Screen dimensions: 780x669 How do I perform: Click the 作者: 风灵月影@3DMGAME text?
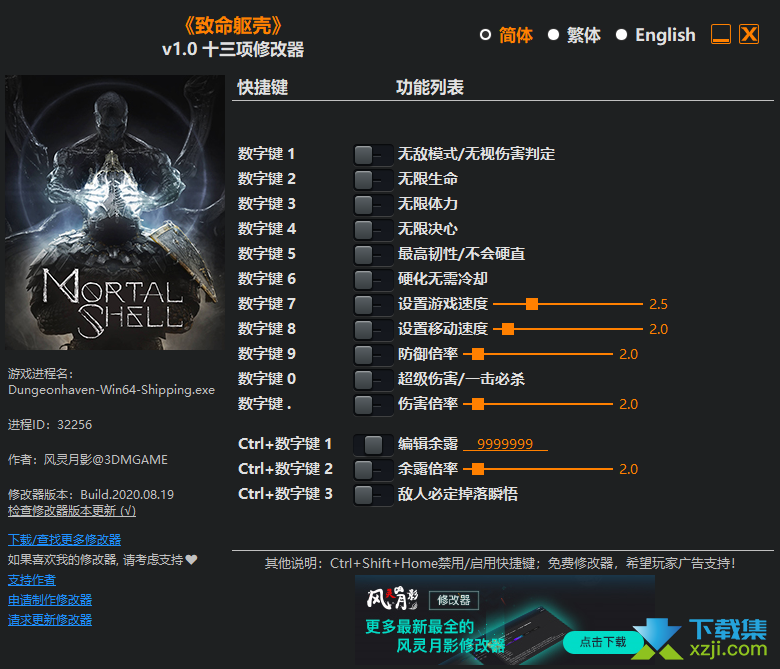pos(88,460)
